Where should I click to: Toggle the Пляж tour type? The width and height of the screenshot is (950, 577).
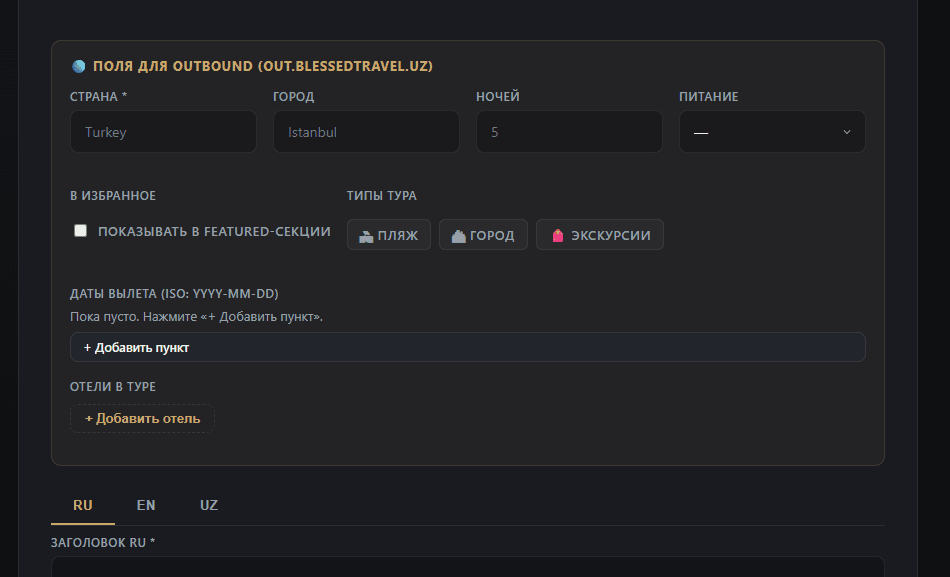389,235
